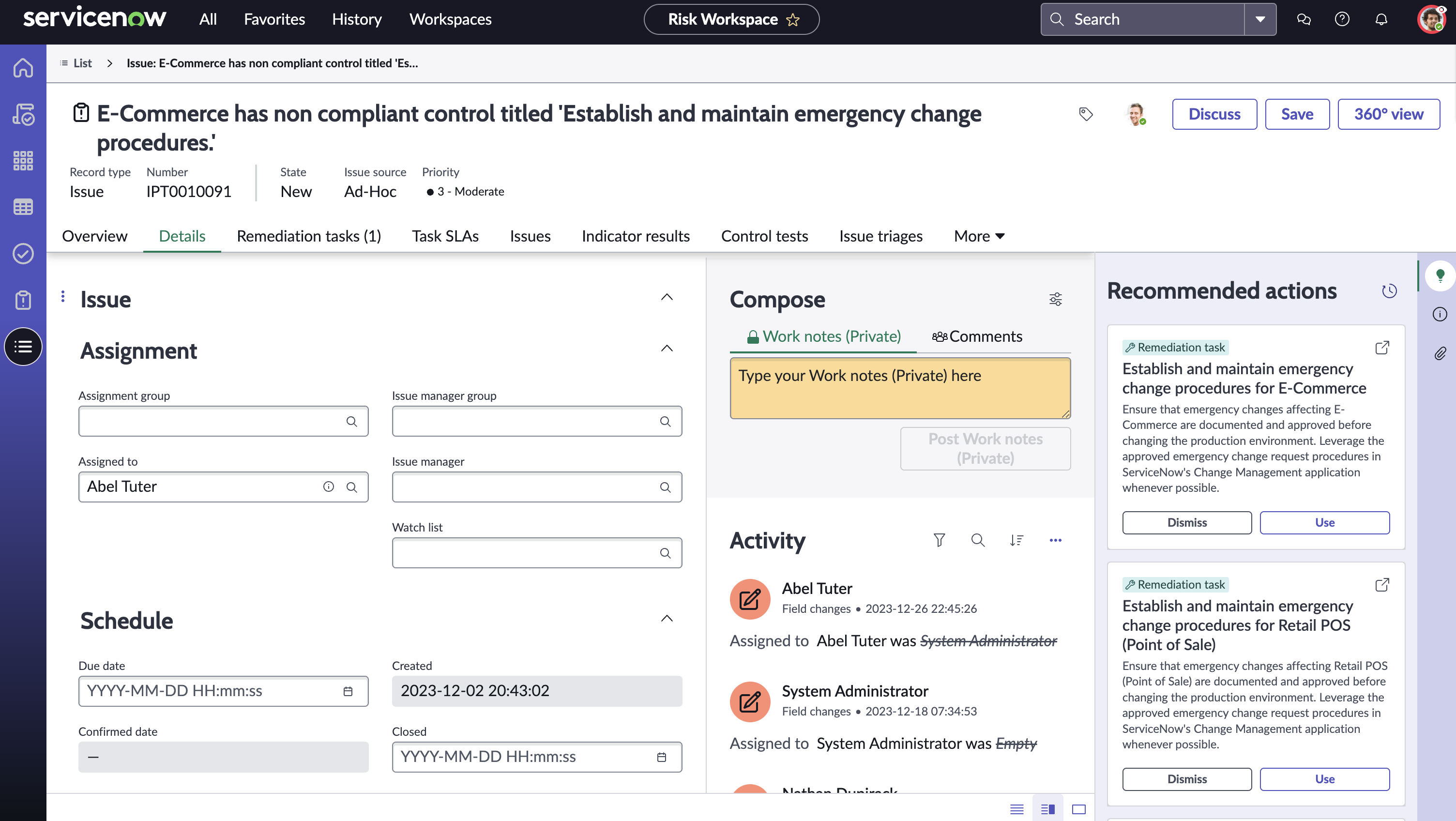
Task: Click the checkmark circle sidebar icon
Action: pyautogui.click(x=23, y=254)
